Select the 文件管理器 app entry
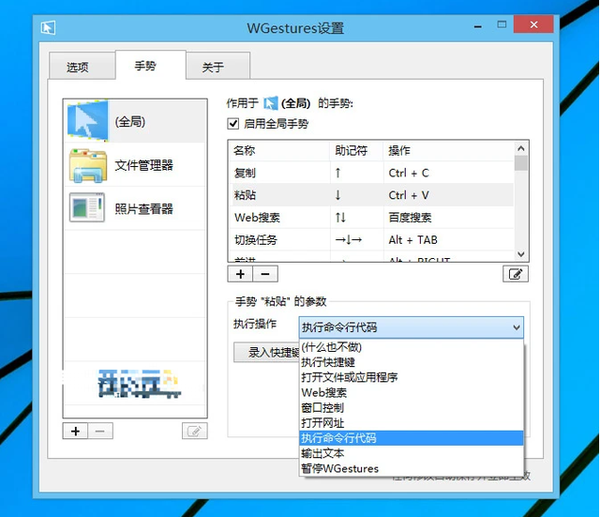 click(x=135, y=165)
